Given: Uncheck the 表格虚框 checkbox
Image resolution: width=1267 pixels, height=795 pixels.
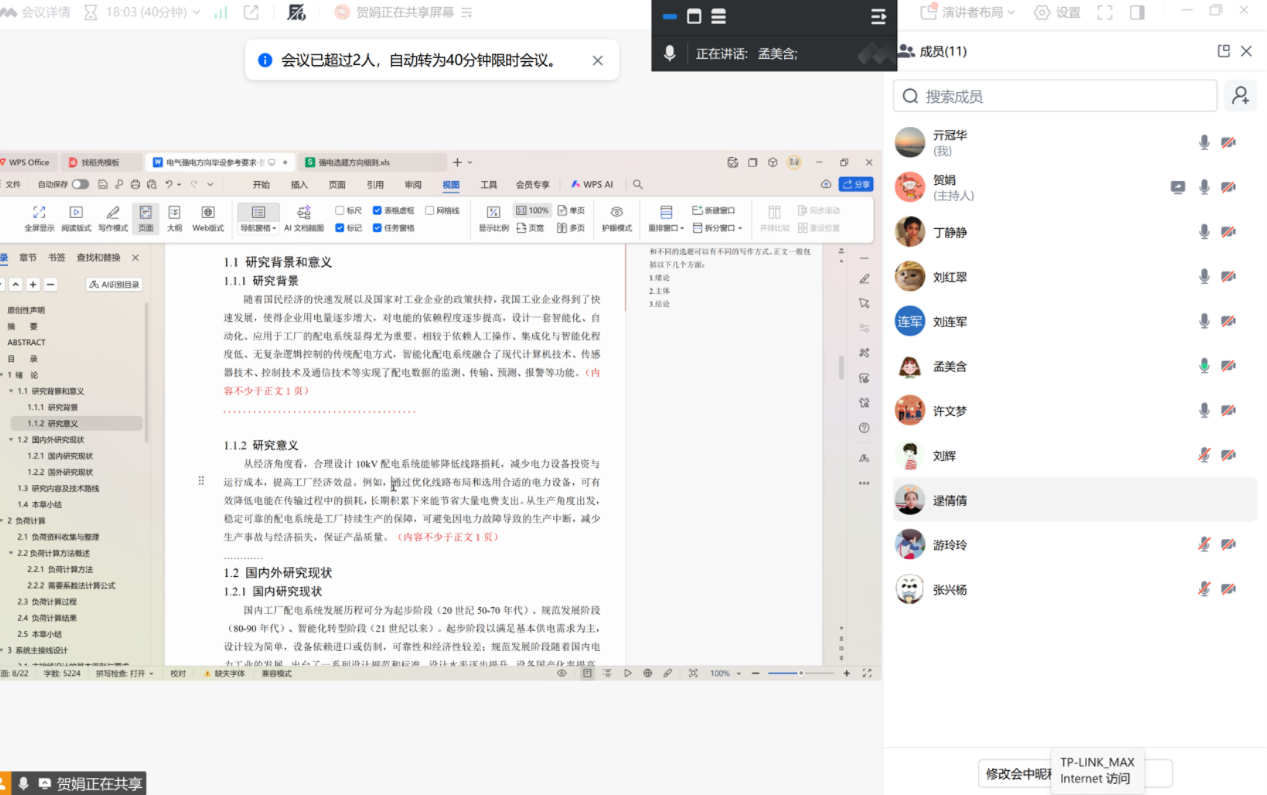Looking at the screenshot, I should pos(377,211).
